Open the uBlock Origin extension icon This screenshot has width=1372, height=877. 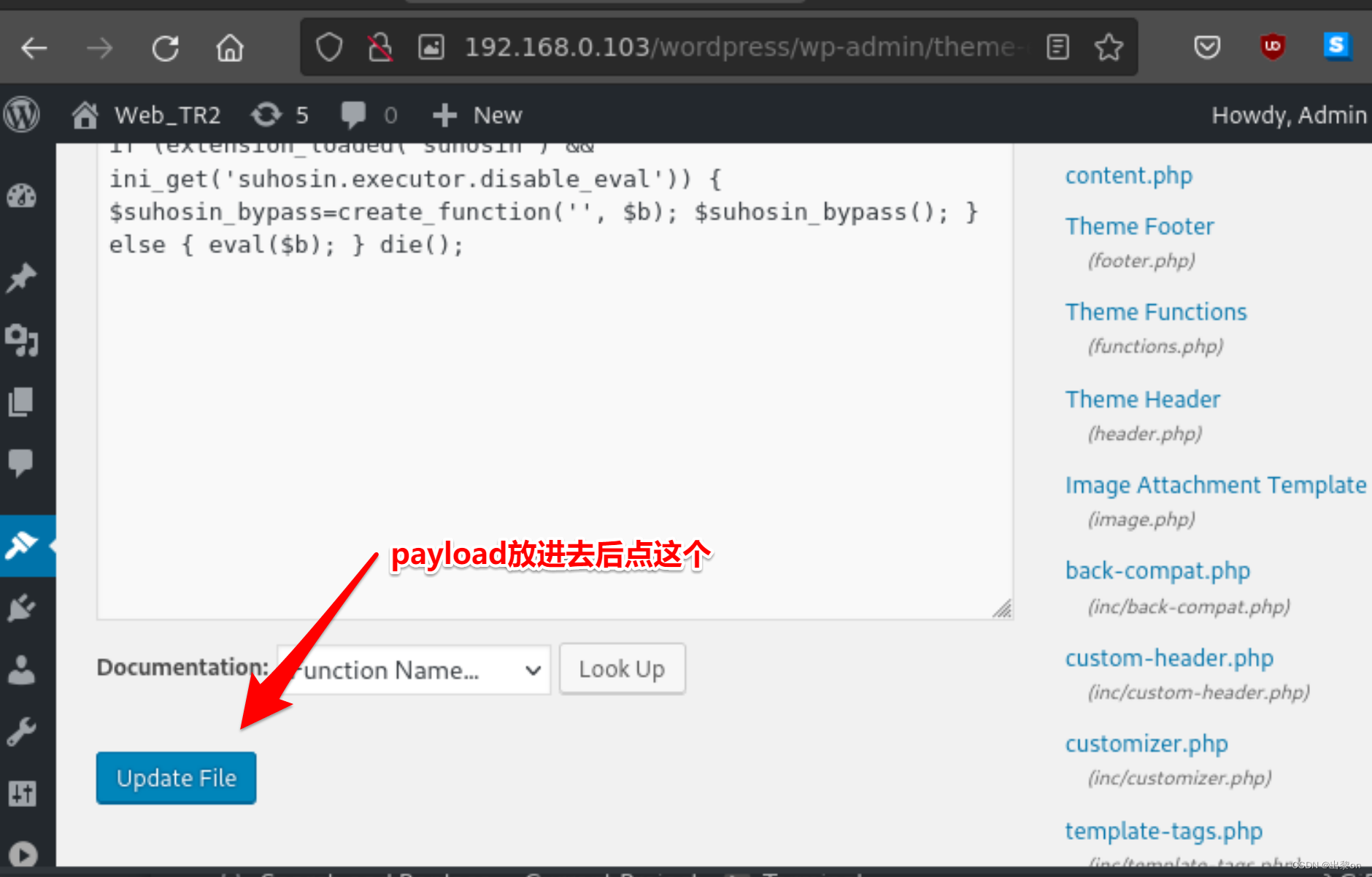coord(1272,47)
